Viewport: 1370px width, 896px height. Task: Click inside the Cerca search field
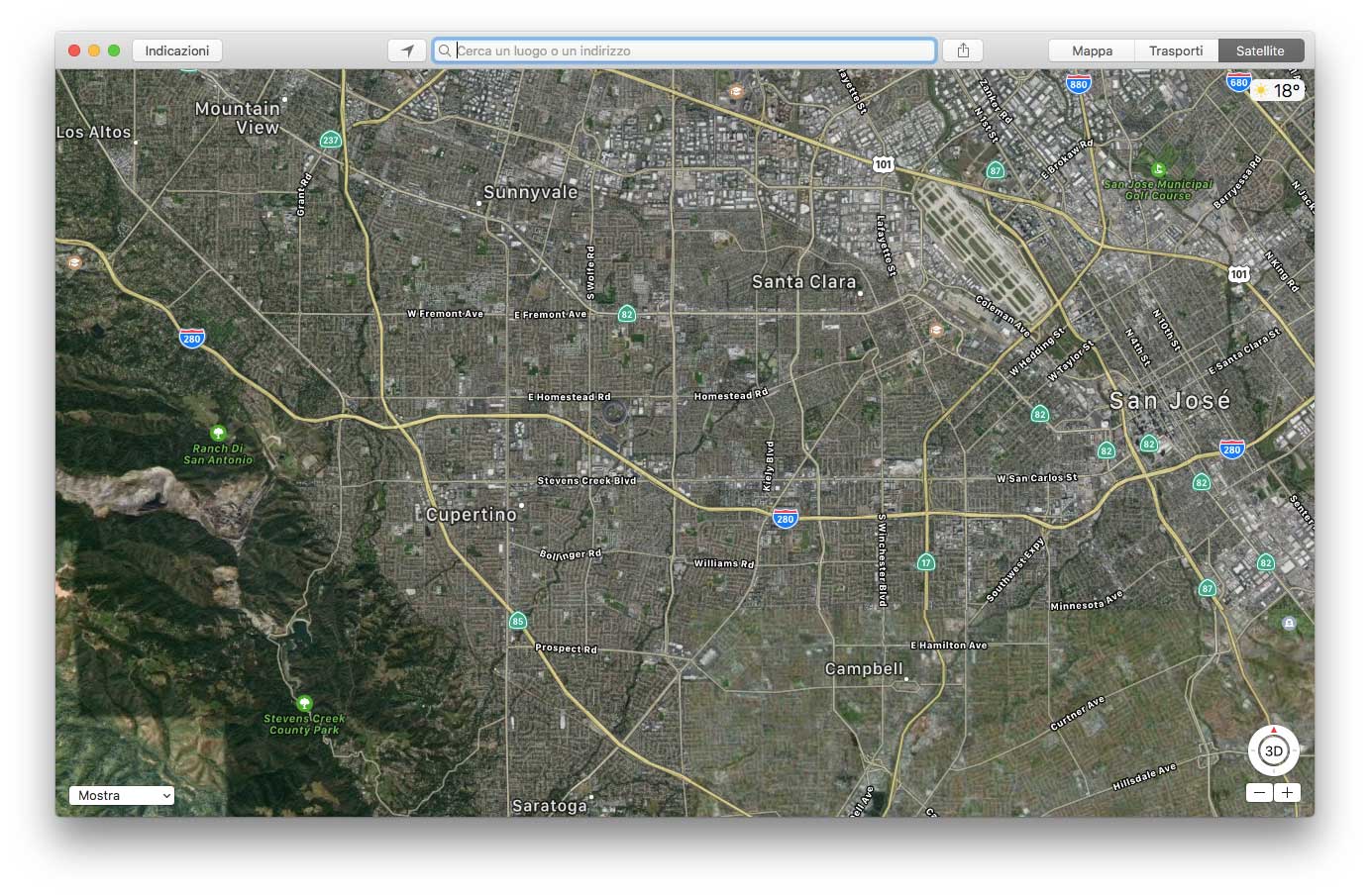pos(684,50)
